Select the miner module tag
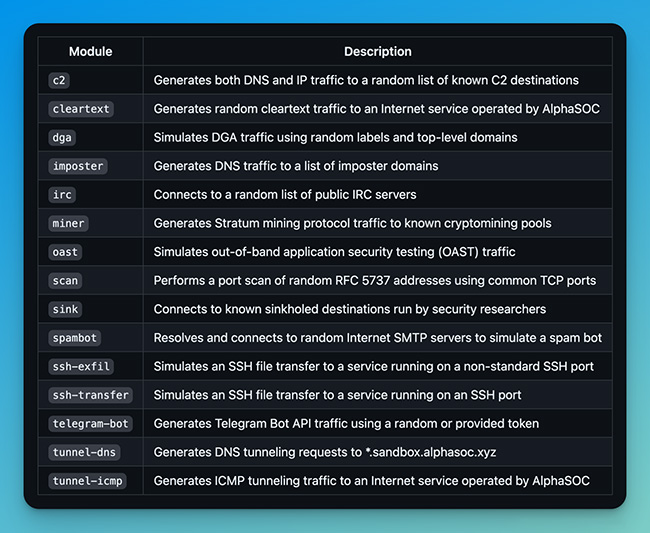Image resolution: width=650 pixels, height=533 pixels. (x=68, y=223)
